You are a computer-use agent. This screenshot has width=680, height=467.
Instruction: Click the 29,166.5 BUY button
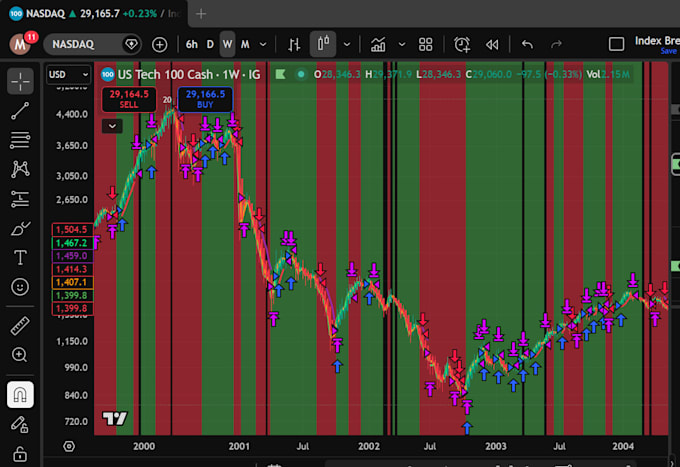pos(205,99)
